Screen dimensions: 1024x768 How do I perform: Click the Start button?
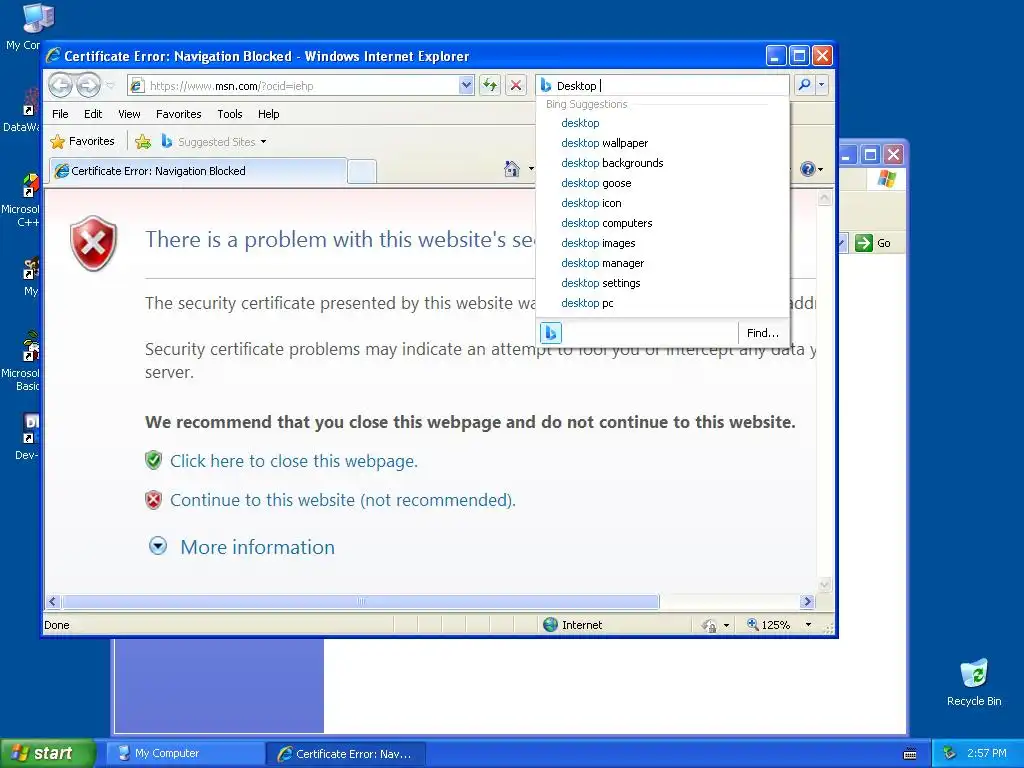point(48,753)
